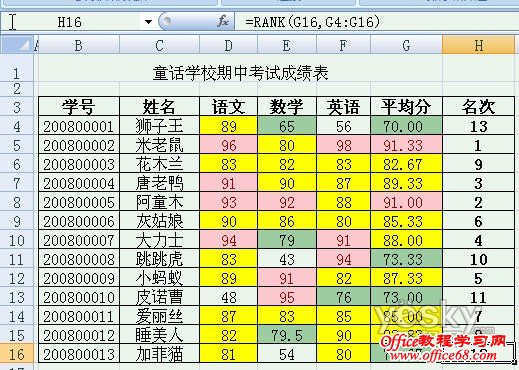The height and width of the screenshot is (370, 519).
Task: Click the Insert Function fx icon
Action: point(223,21)
